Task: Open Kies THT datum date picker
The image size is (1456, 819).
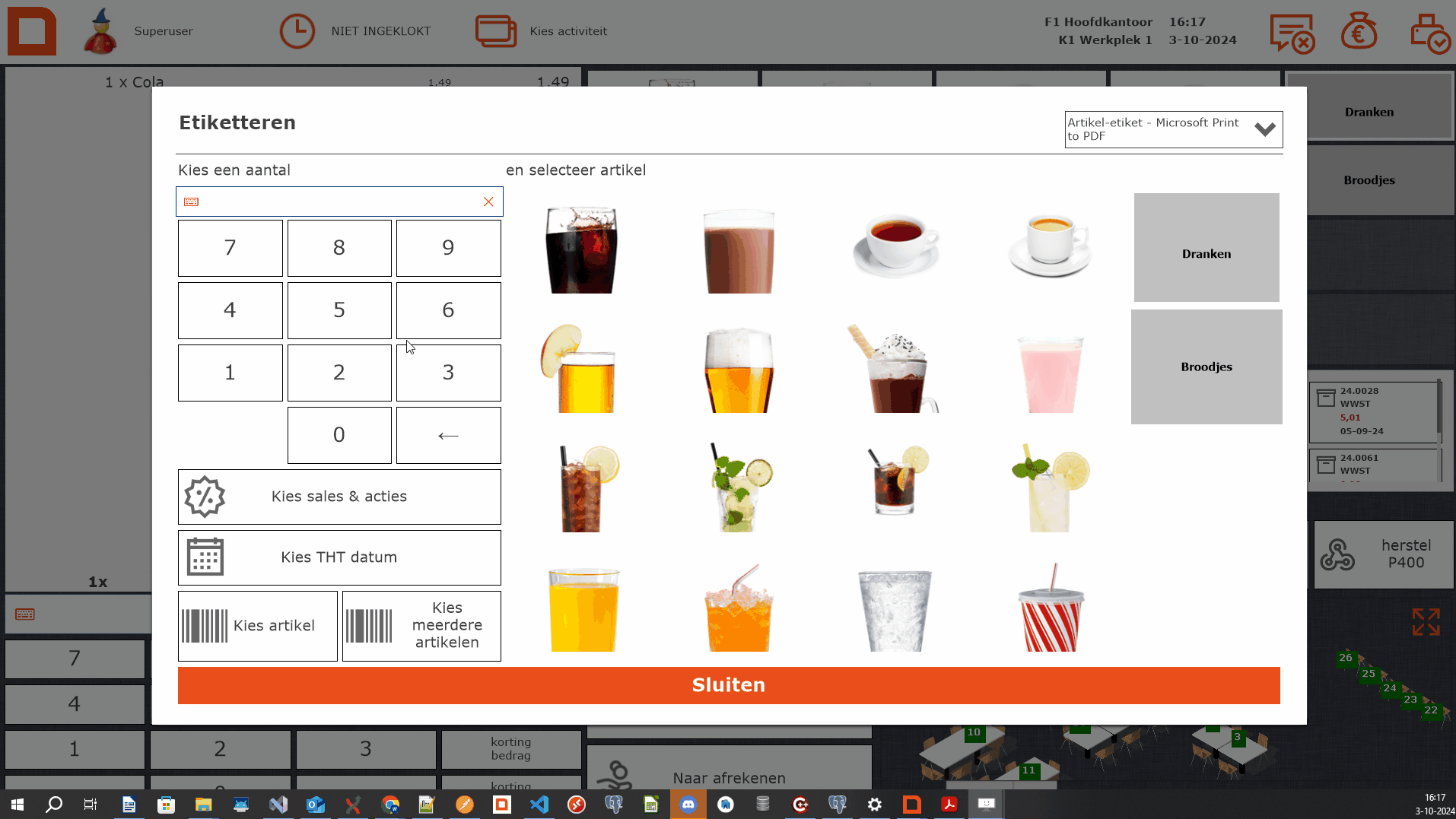Action: point(339,557)
